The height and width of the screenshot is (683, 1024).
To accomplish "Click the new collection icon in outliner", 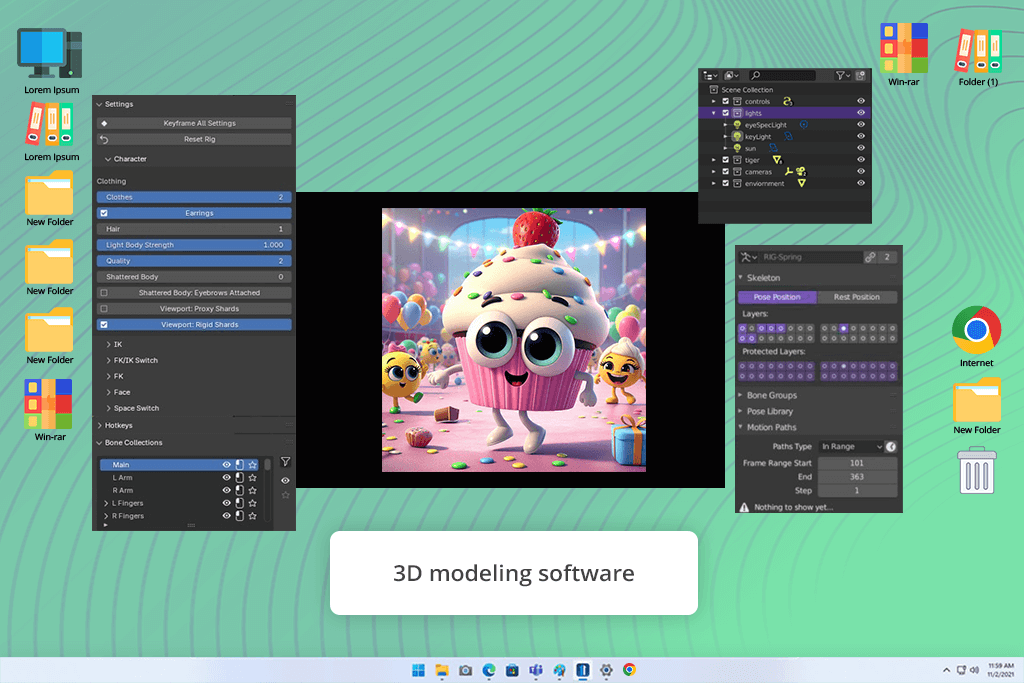I will [861, 76].
